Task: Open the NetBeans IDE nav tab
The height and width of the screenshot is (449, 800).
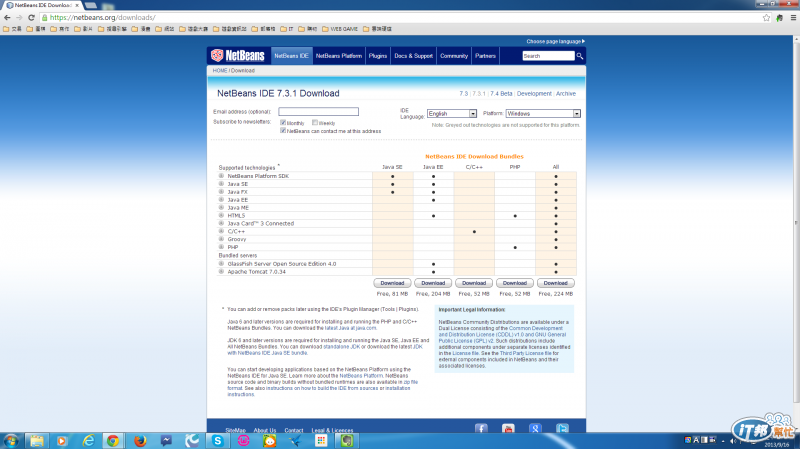Action: click(291, 56)
